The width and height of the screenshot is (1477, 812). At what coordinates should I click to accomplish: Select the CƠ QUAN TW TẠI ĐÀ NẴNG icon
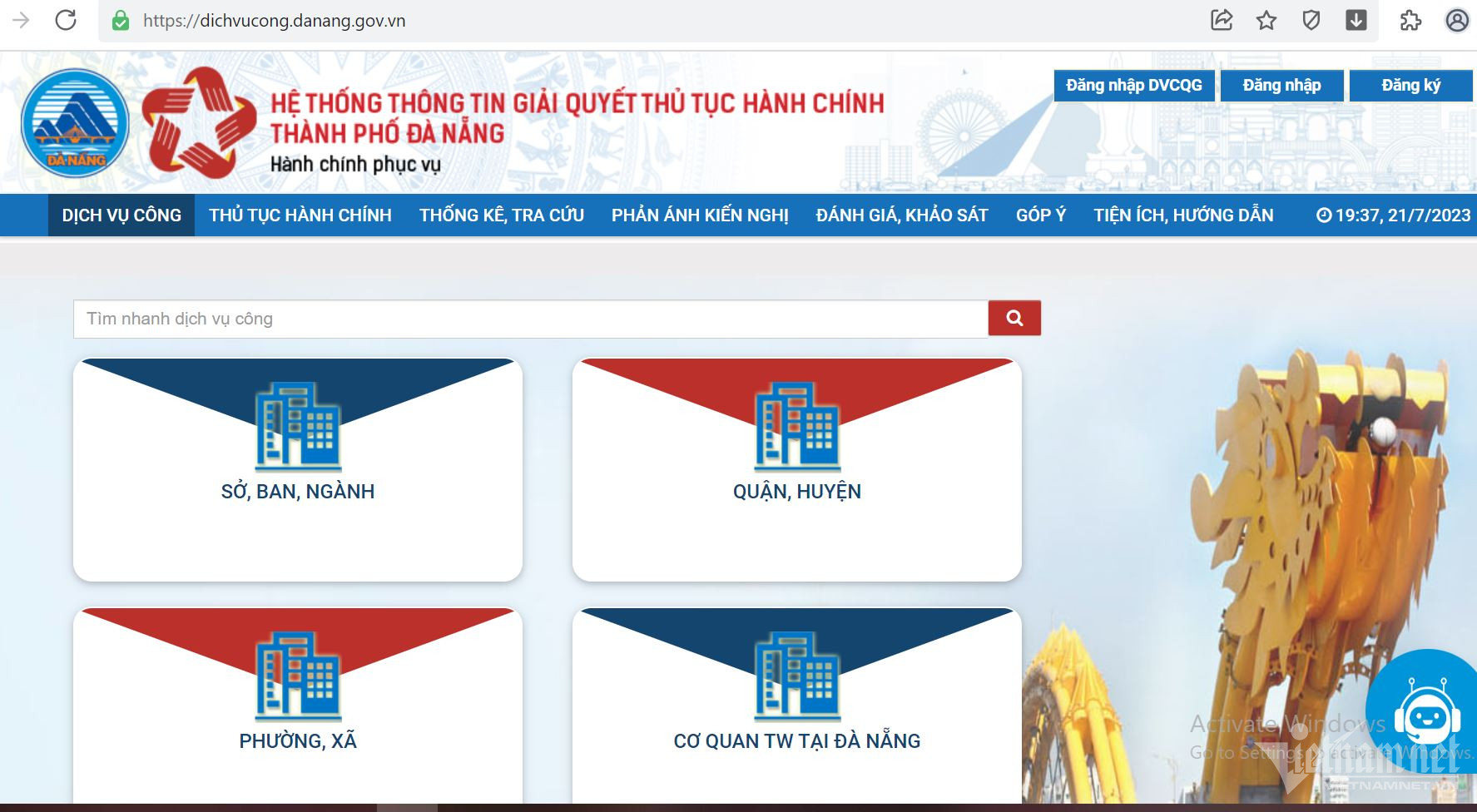(797, 676)
